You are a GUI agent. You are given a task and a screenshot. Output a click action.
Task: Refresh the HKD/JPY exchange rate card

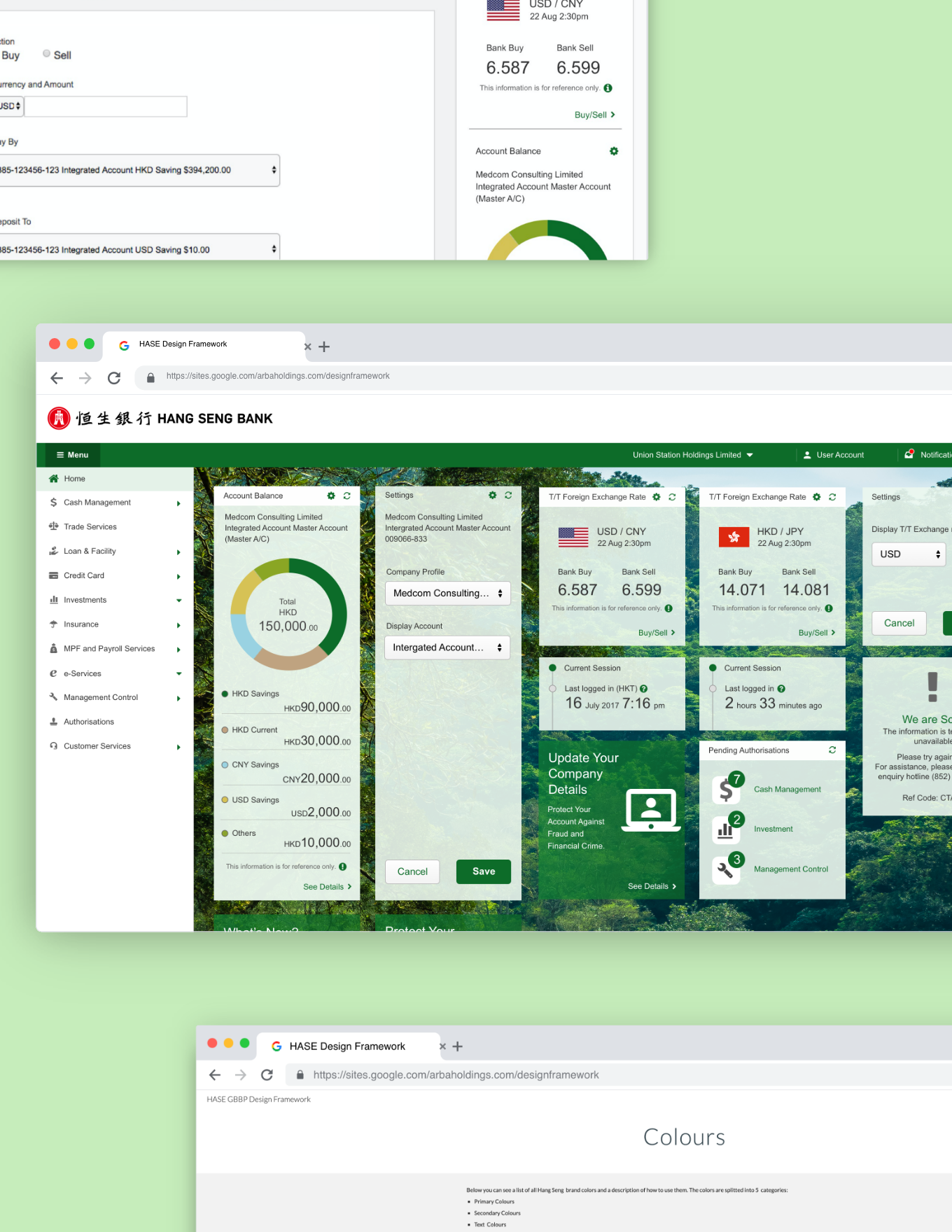(832, 497)
